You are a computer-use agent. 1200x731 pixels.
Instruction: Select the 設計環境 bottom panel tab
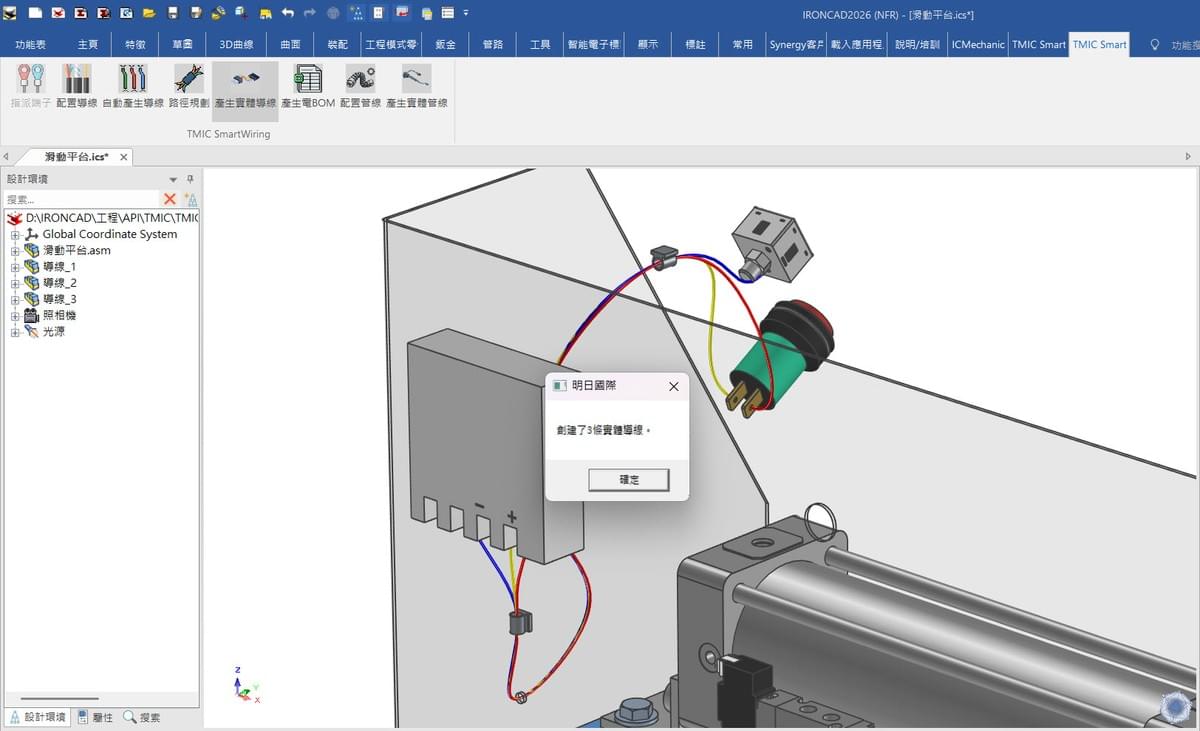pyautogui.click(x=37, y=717)
